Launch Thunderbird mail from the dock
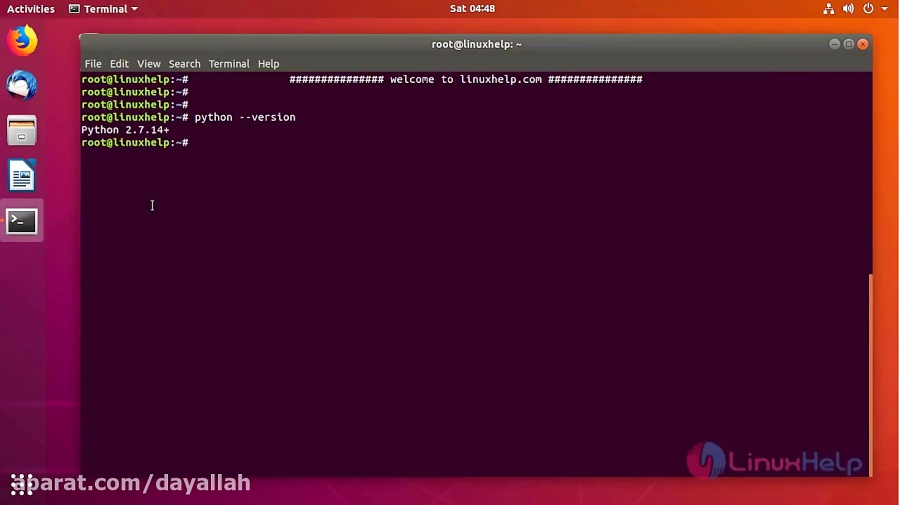 click(x=22, y=86)
